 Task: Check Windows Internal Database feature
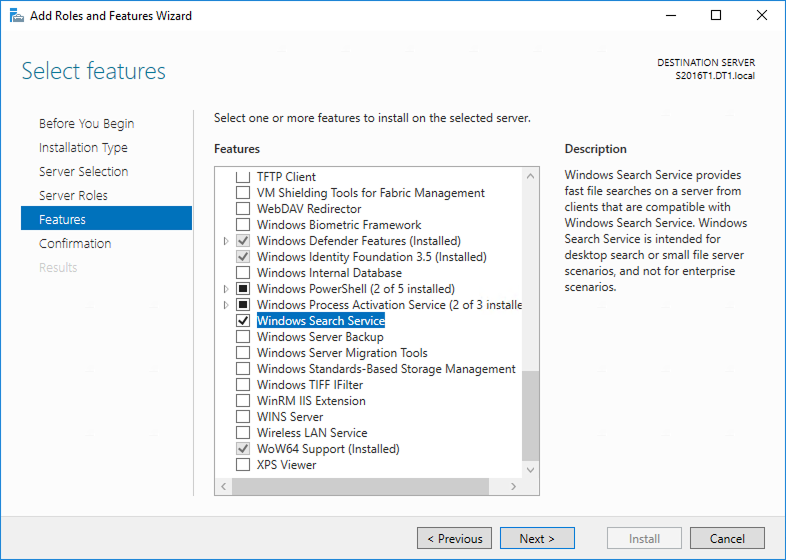243,273
